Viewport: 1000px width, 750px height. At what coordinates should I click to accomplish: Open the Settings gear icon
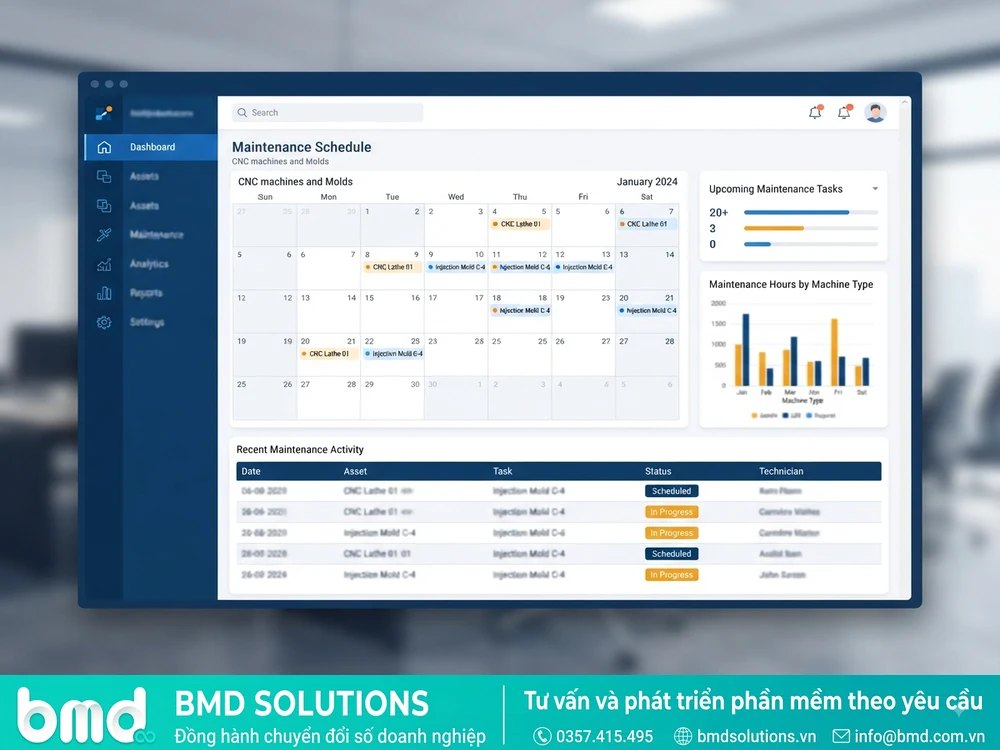click(x=104, y=323)
